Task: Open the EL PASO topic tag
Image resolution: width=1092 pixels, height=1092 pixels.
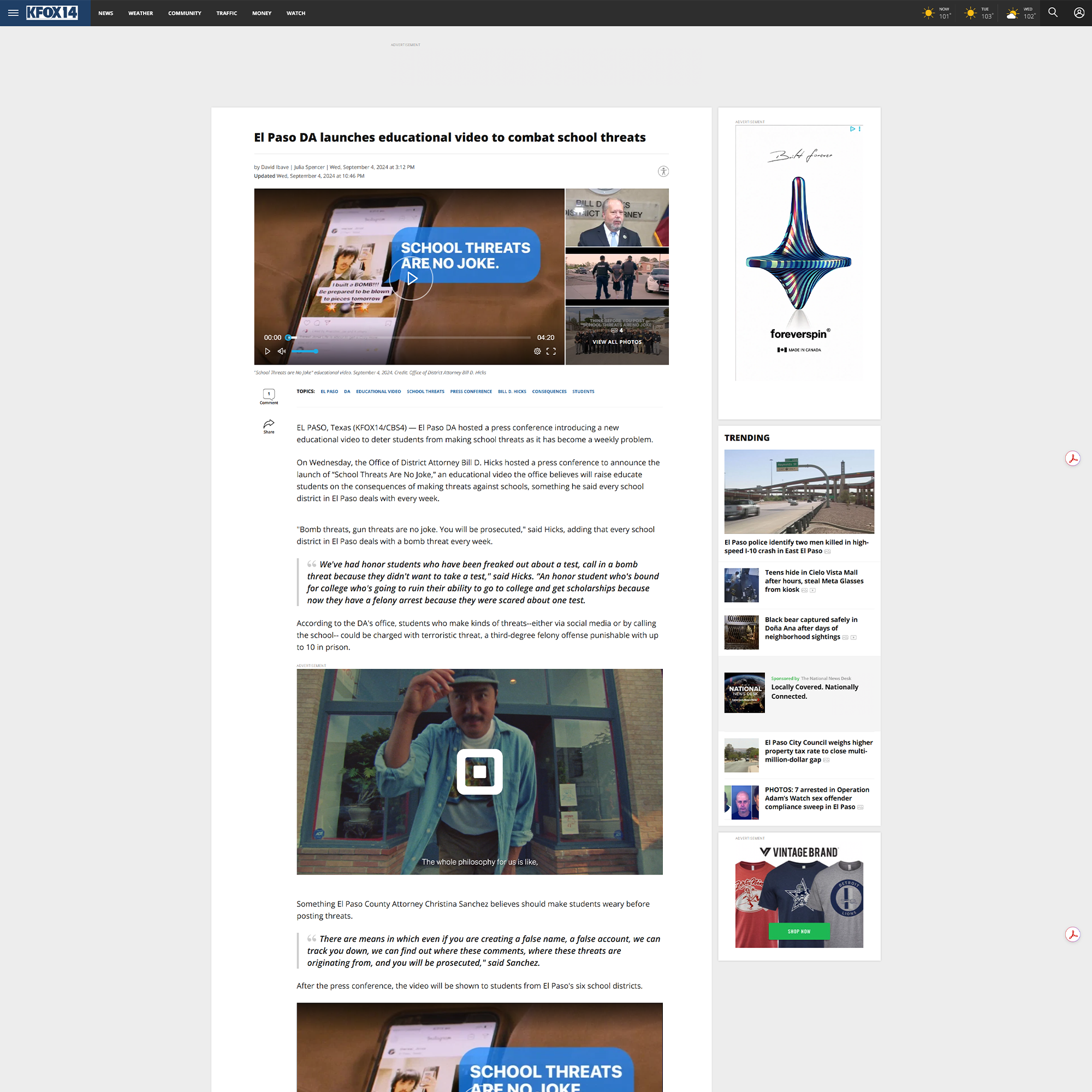Action: (x=330, y=391)
